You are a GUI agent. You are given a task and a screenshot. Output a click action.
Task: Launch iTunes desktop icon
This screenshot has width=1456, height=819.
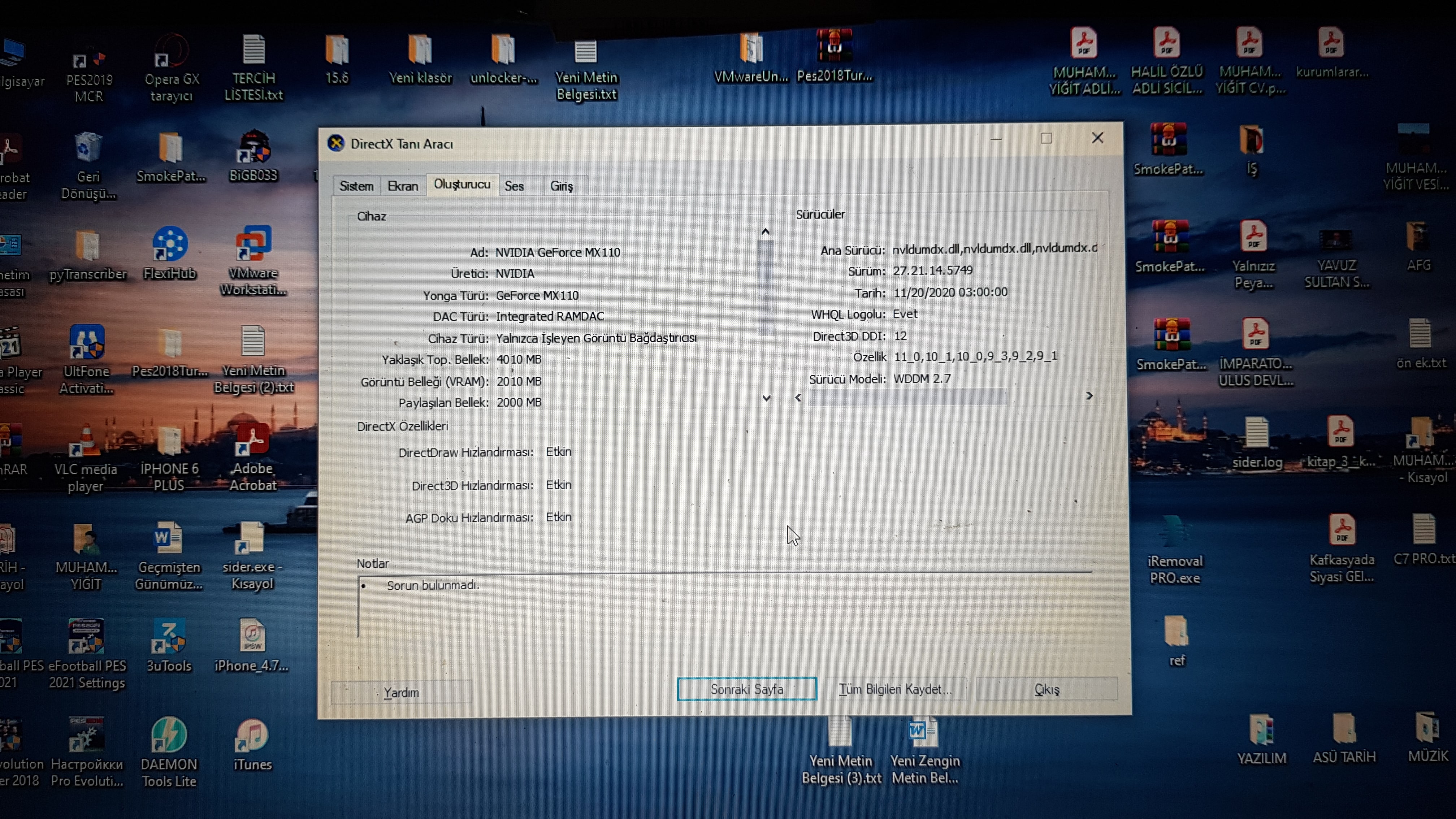point(253,745)
